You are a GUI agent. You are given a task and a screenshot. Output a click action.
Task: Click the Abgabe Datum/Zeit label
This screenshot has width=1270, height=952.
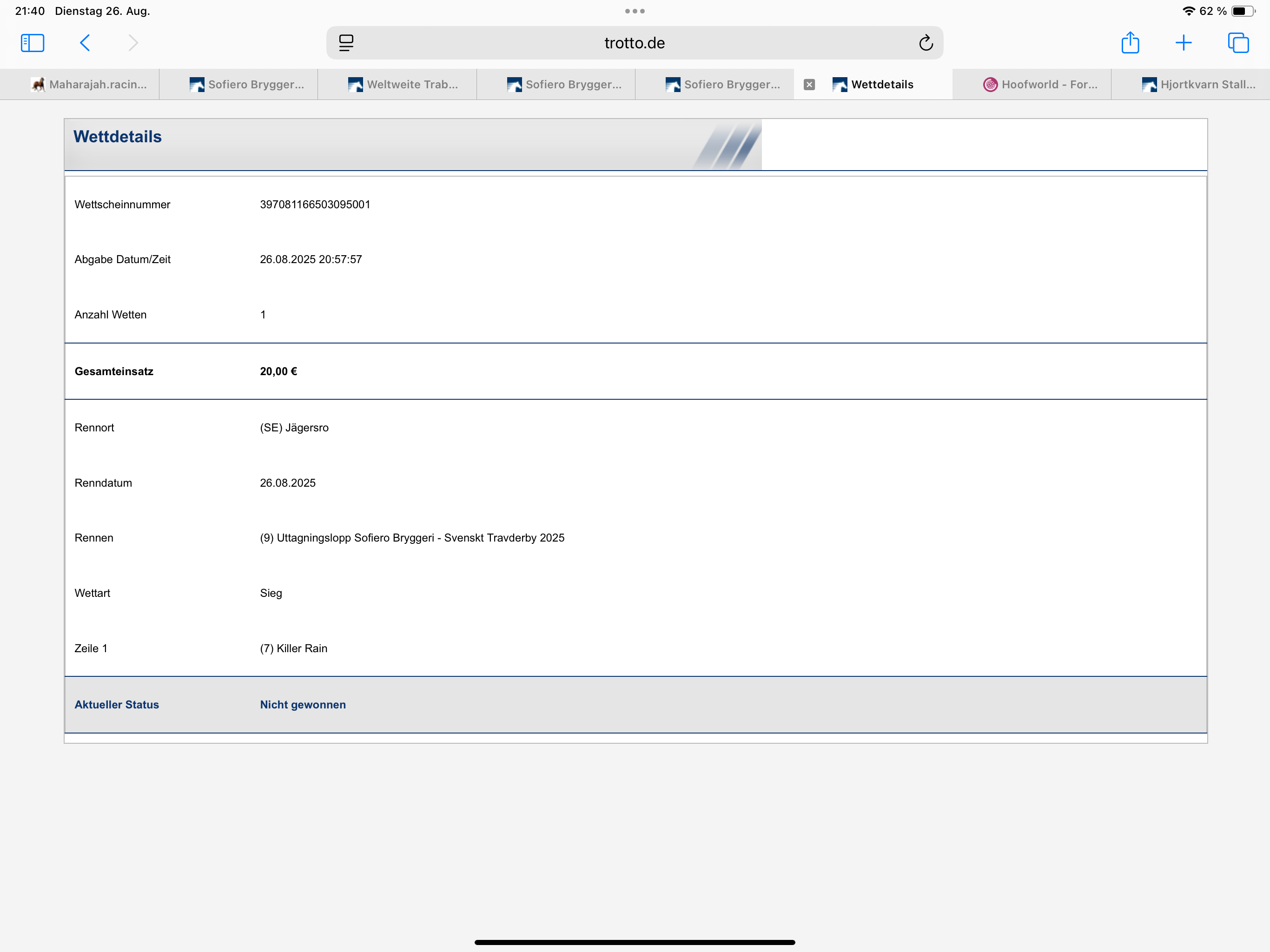pyautogui.click(x=122, y=259)
